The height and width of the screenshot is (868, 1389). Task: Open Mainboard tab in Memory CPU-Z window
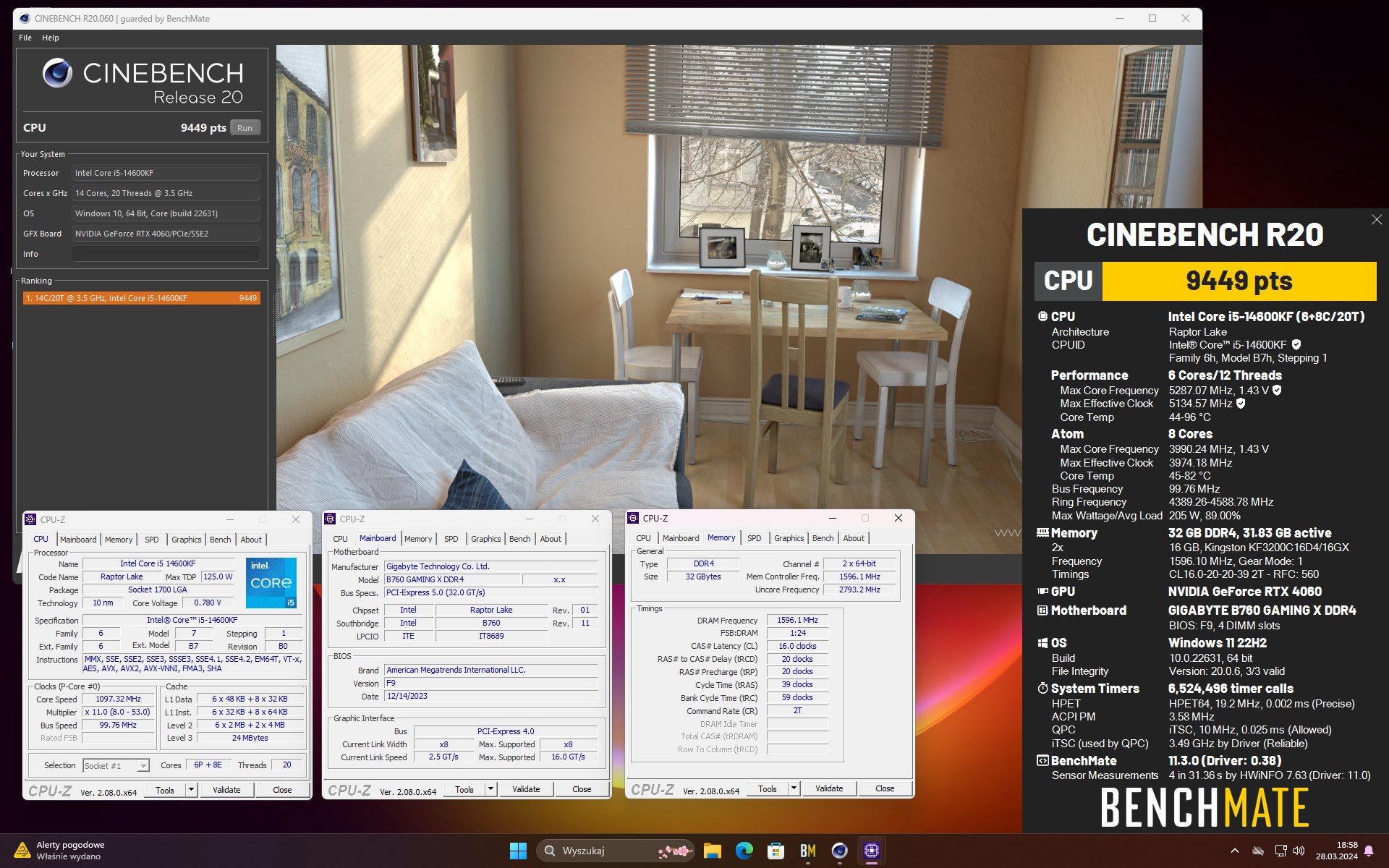tap(681, 538)
